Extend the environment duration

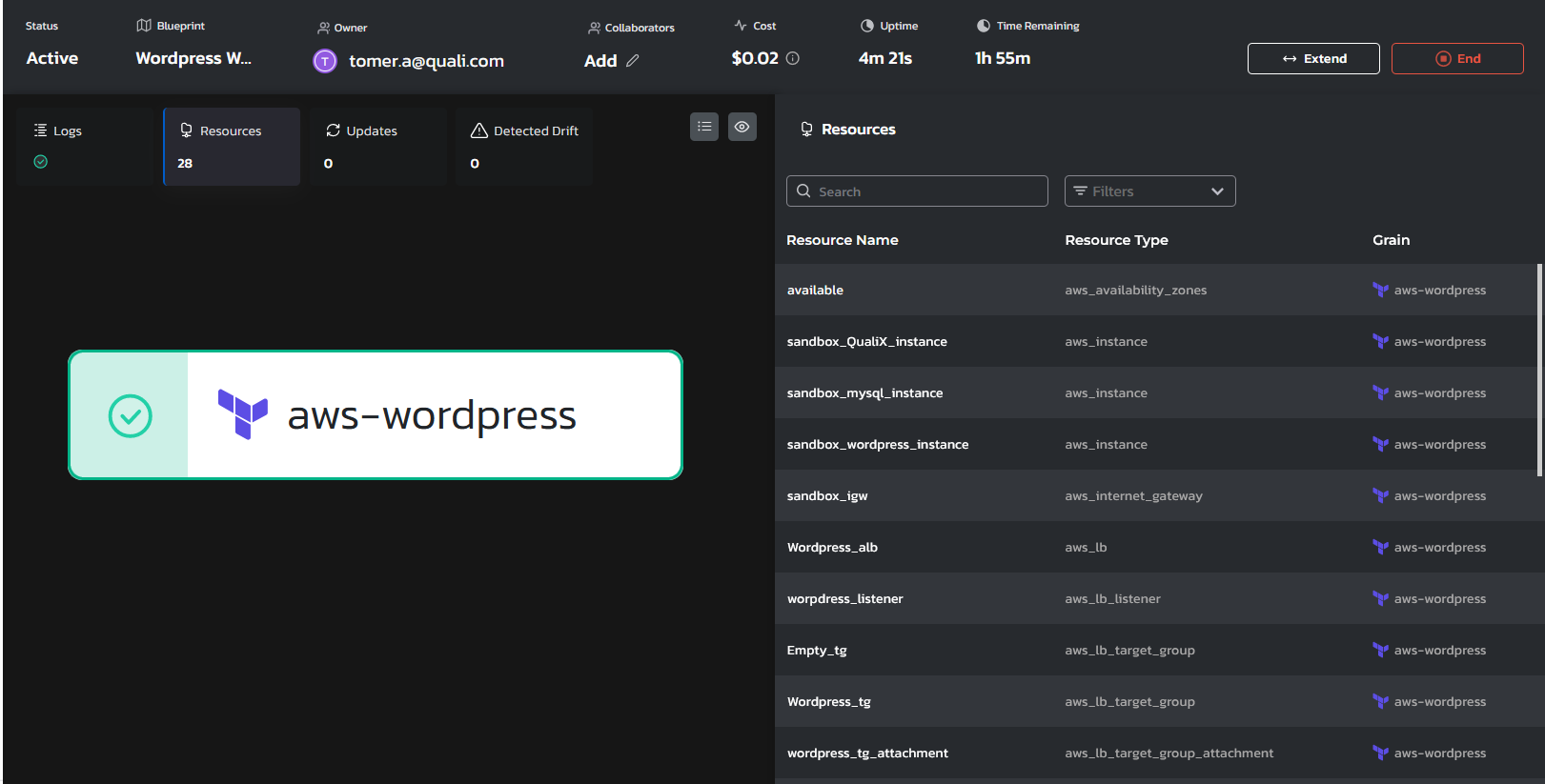coord(1313,58)
